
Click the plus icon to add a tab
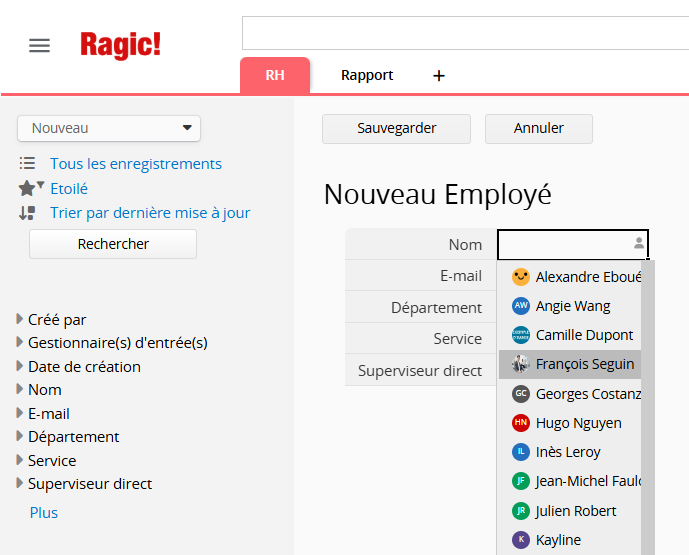tap(438, 76)
